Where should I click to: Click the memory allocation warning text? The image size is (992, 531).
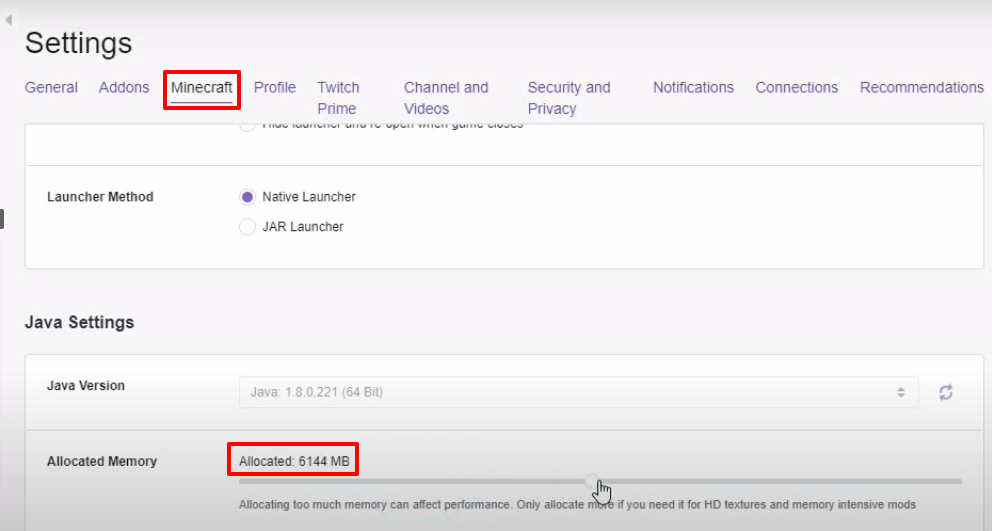[x=577, y=504]
